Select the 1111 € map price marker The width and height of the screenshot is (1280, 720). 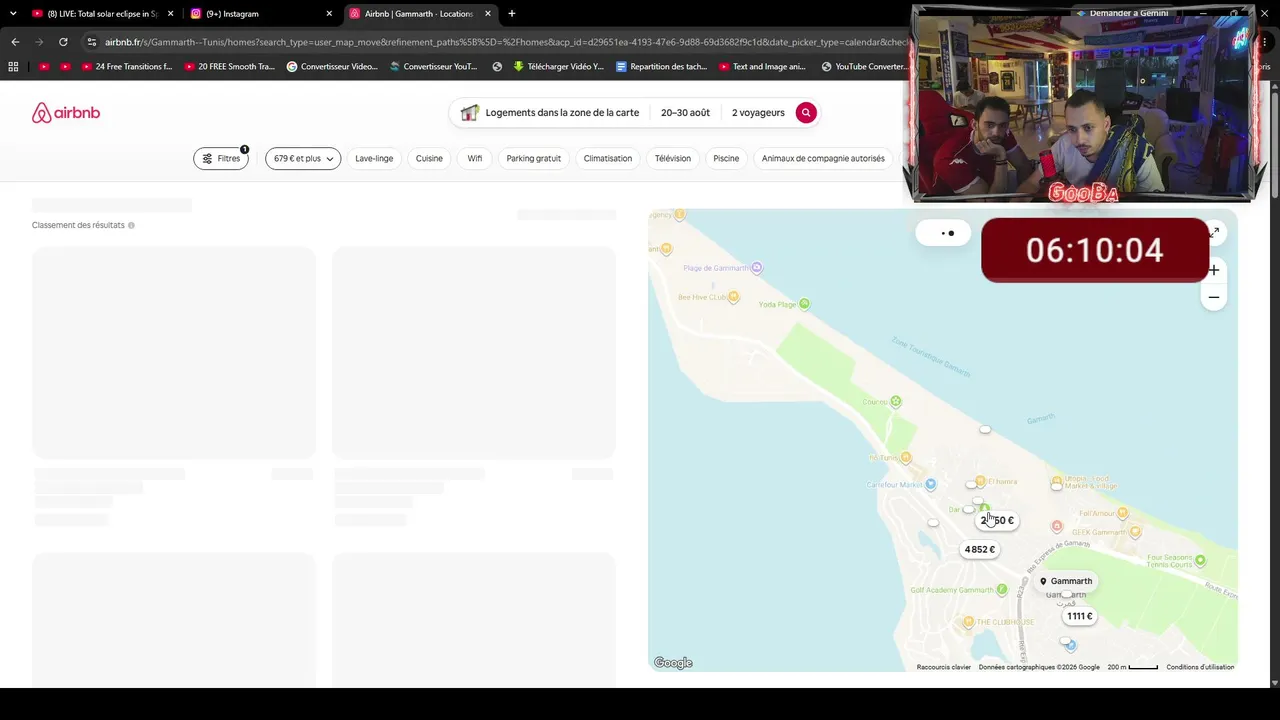tap(1079, 616)
